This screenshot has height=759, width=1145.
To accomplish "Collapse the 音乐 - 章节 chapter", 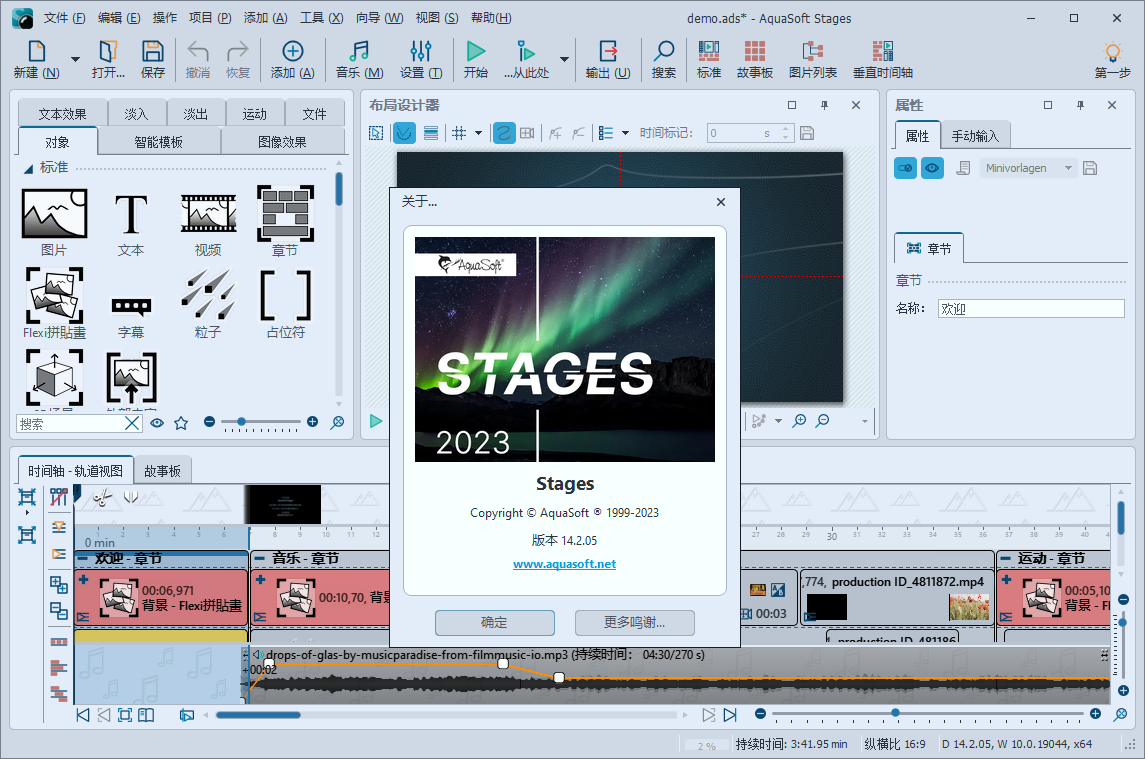I will 259,558.
